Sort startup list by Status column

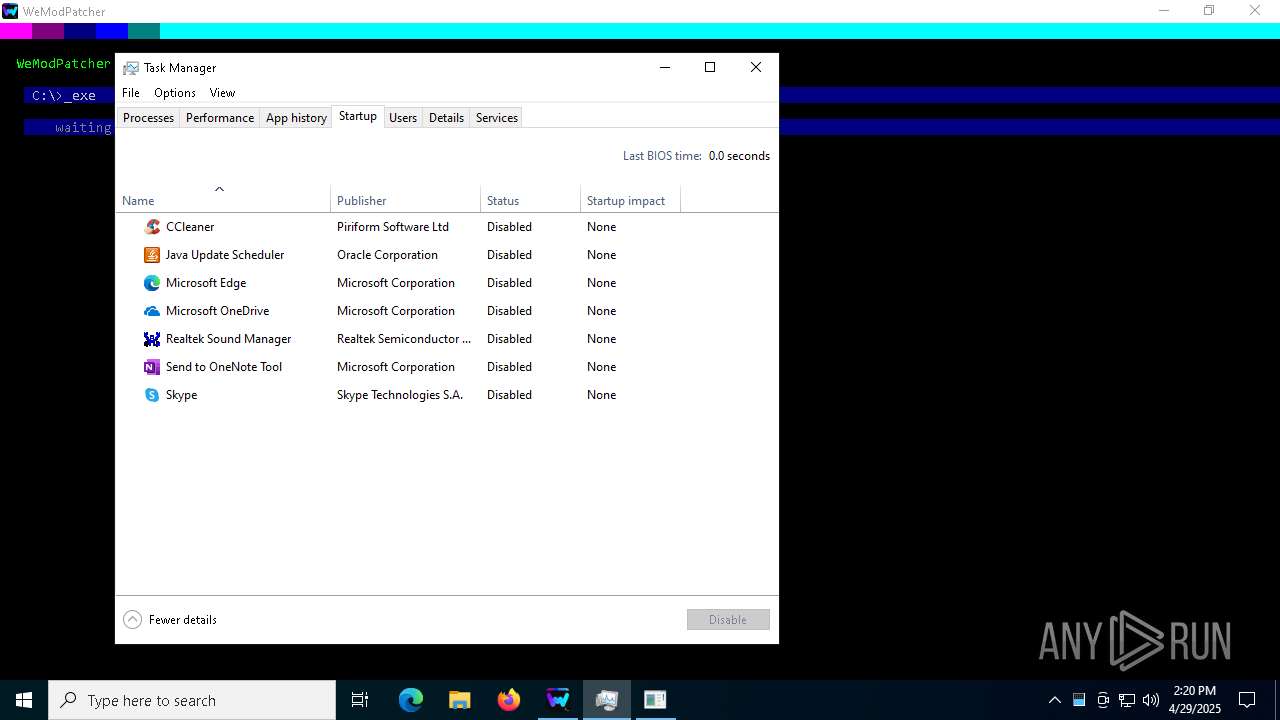(531, 199)
